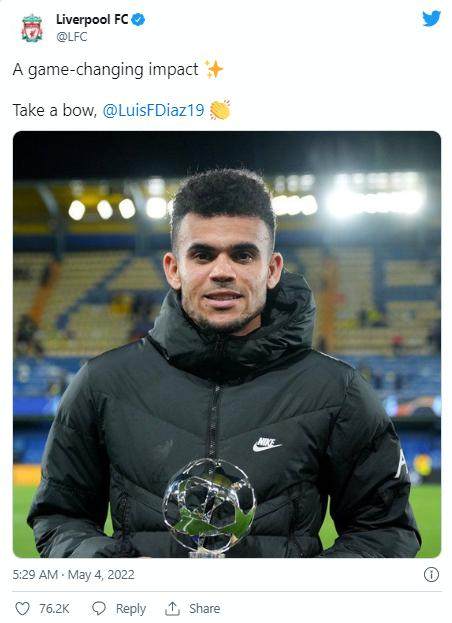
Task: Open the 5:29 AM May 4, 2022 timestamp
Action: tap(73, 575)
